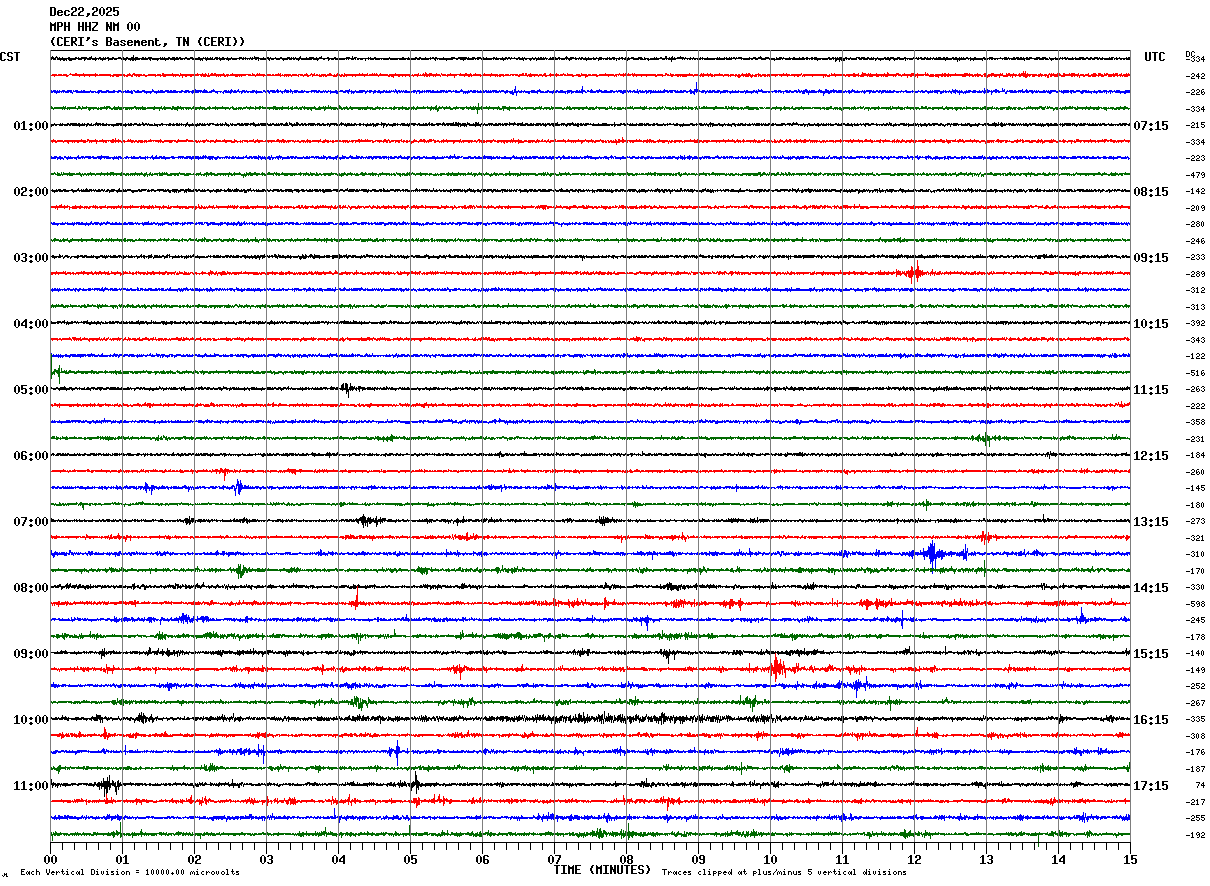Select the 10:00 CST hour label

[31, 720]
